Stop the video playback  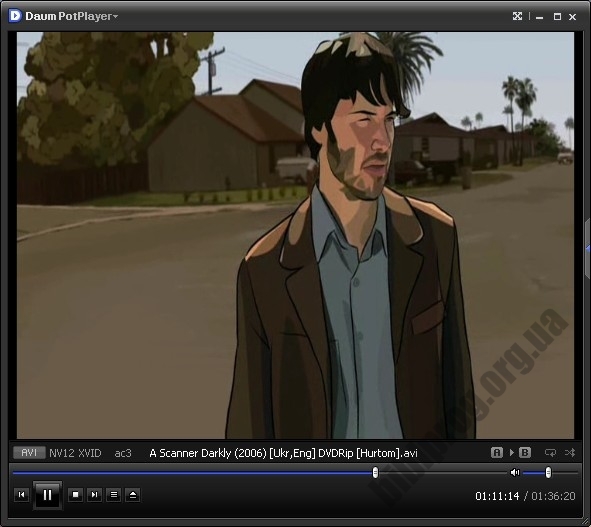coord(75,495)
